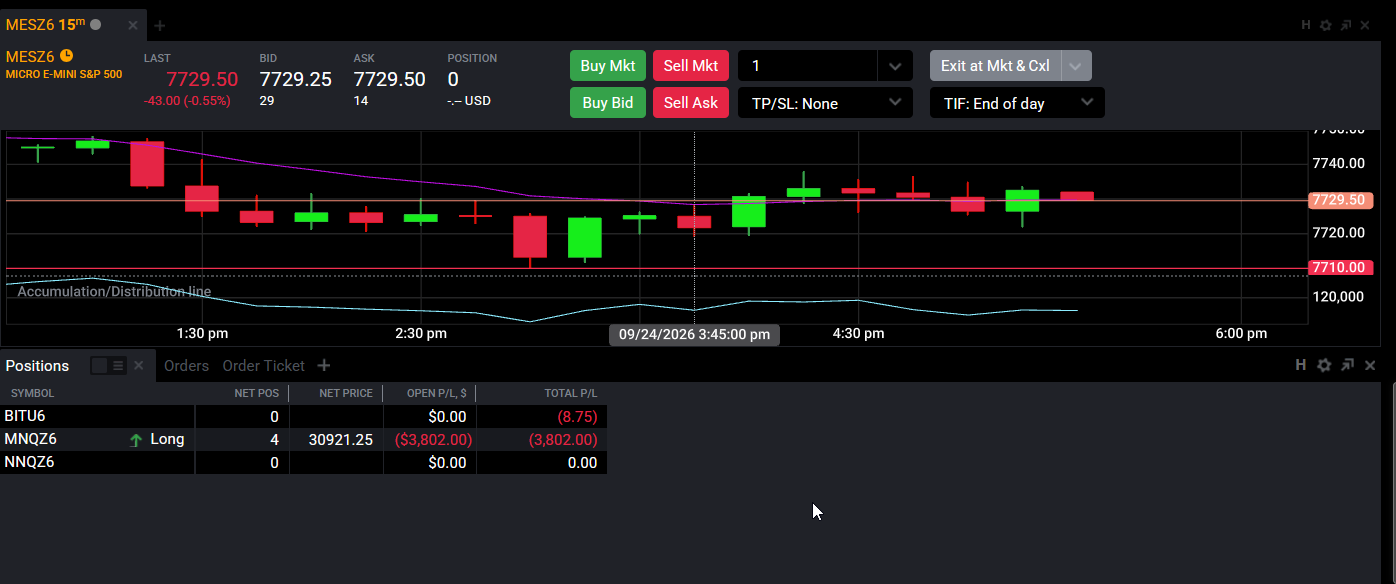This screenshot has width=1396, height=584.
Task: Click the BID price 7729.25 value
Action: point(295,79)
